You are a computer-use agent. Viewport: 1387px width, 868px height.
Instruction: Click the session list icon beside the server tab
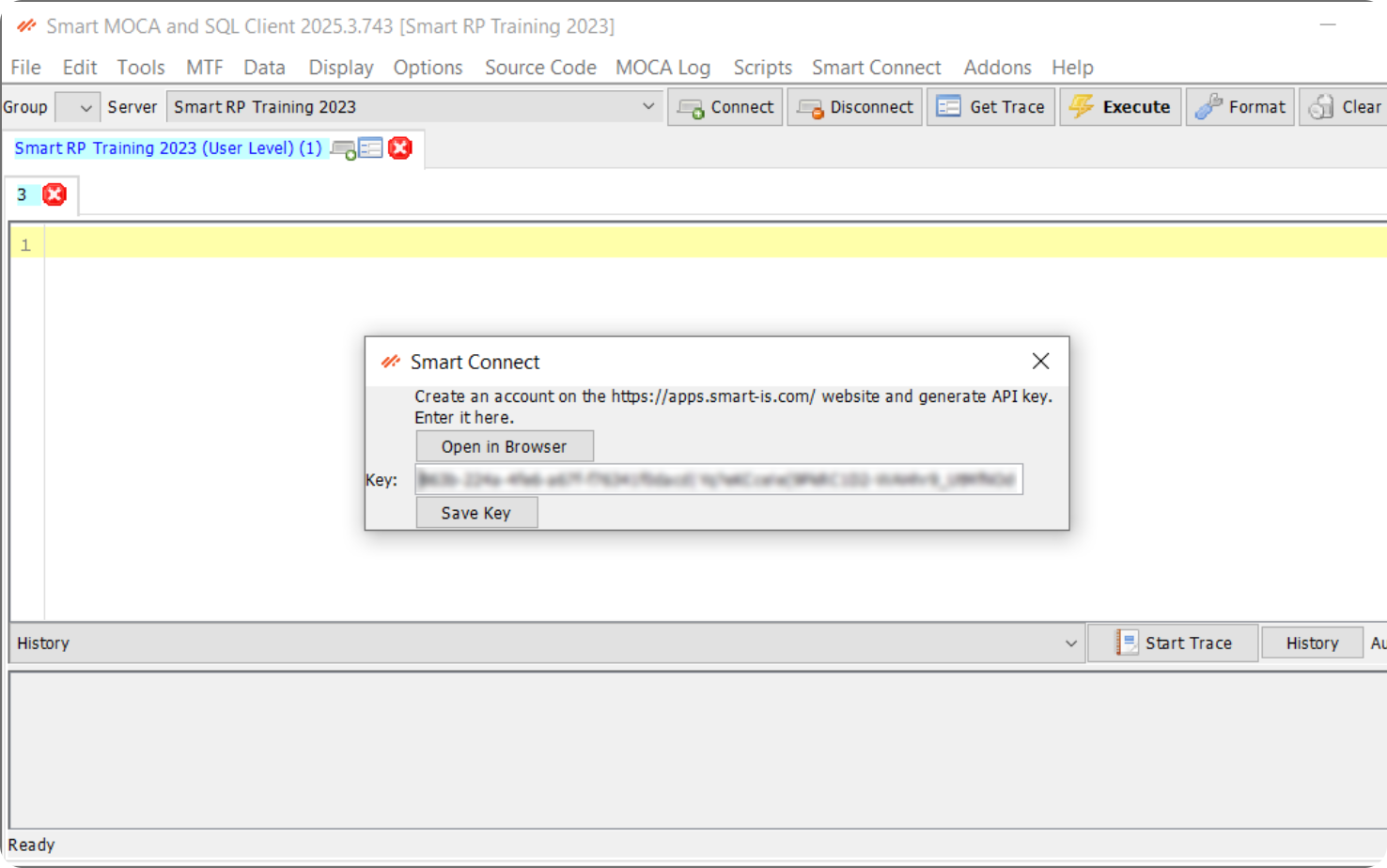(370, 148)
